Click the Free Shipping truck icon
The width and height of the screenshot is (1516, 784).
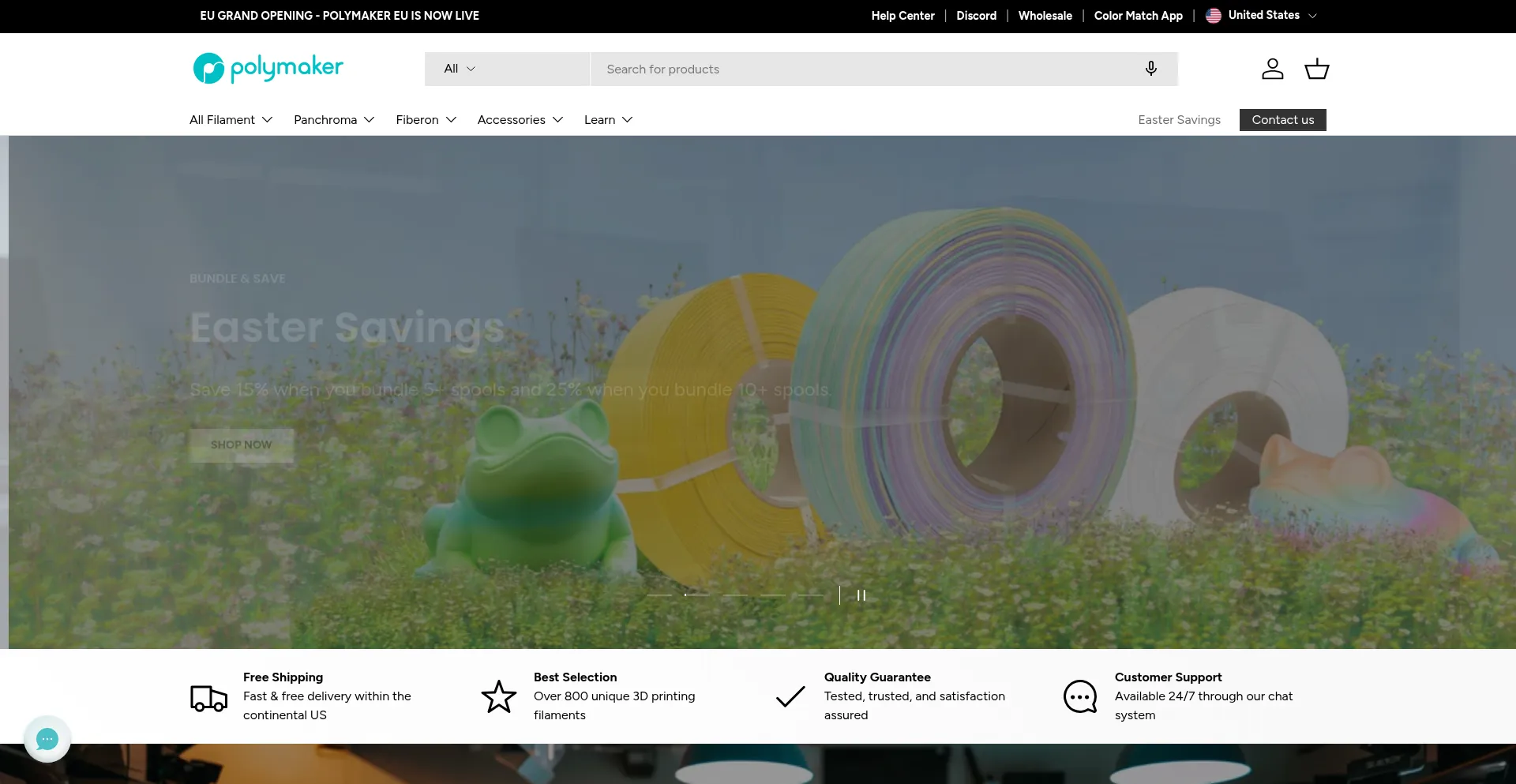(x=208, y=698)
